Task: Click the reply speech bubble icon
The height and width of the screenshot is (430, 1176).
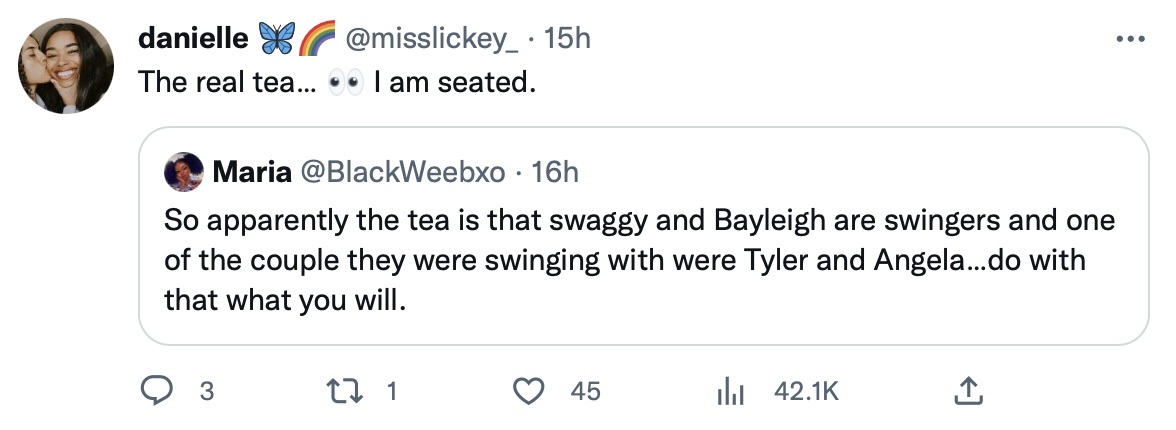Action: coord(155,392)
